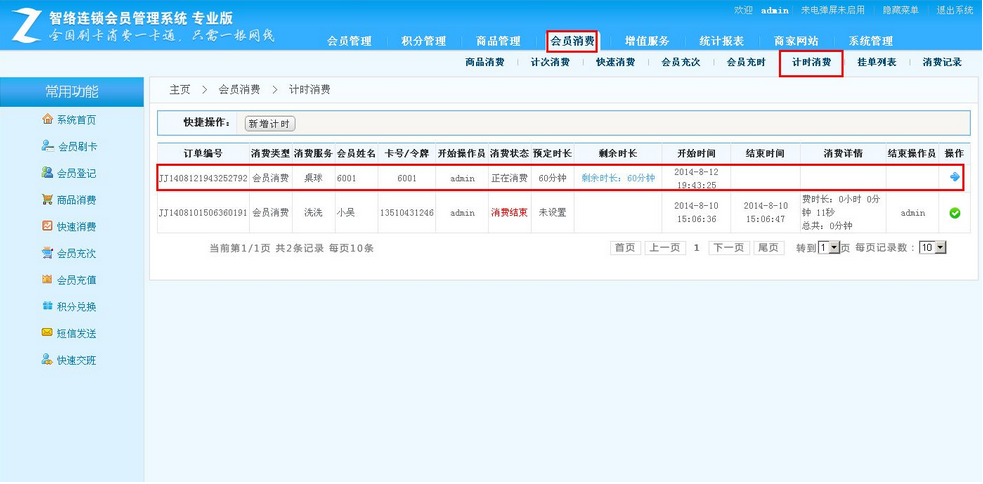Click the 退出系统 logout link

tap(954, 10)
